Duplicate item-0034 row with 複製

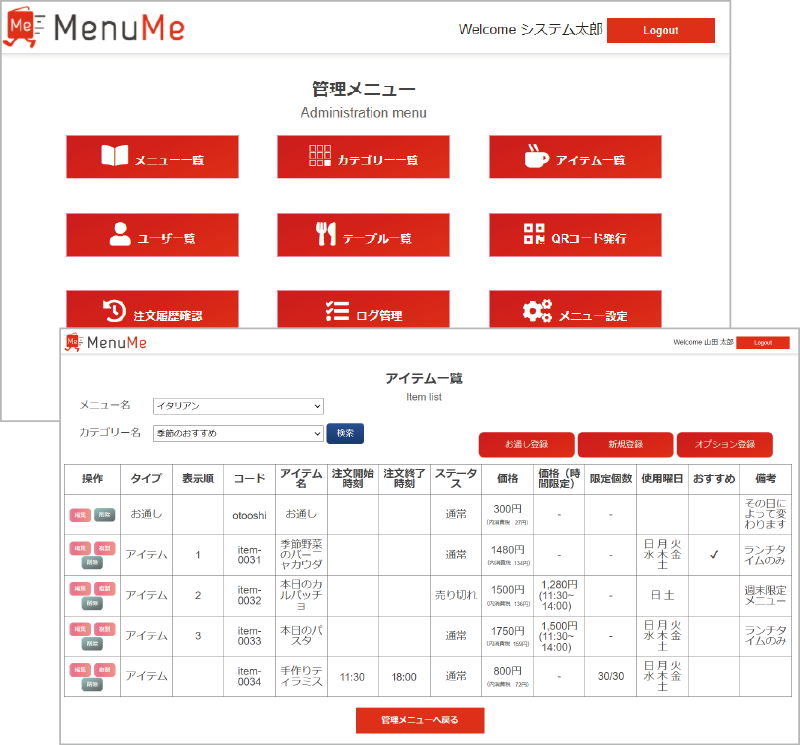[x=105, y=669]
